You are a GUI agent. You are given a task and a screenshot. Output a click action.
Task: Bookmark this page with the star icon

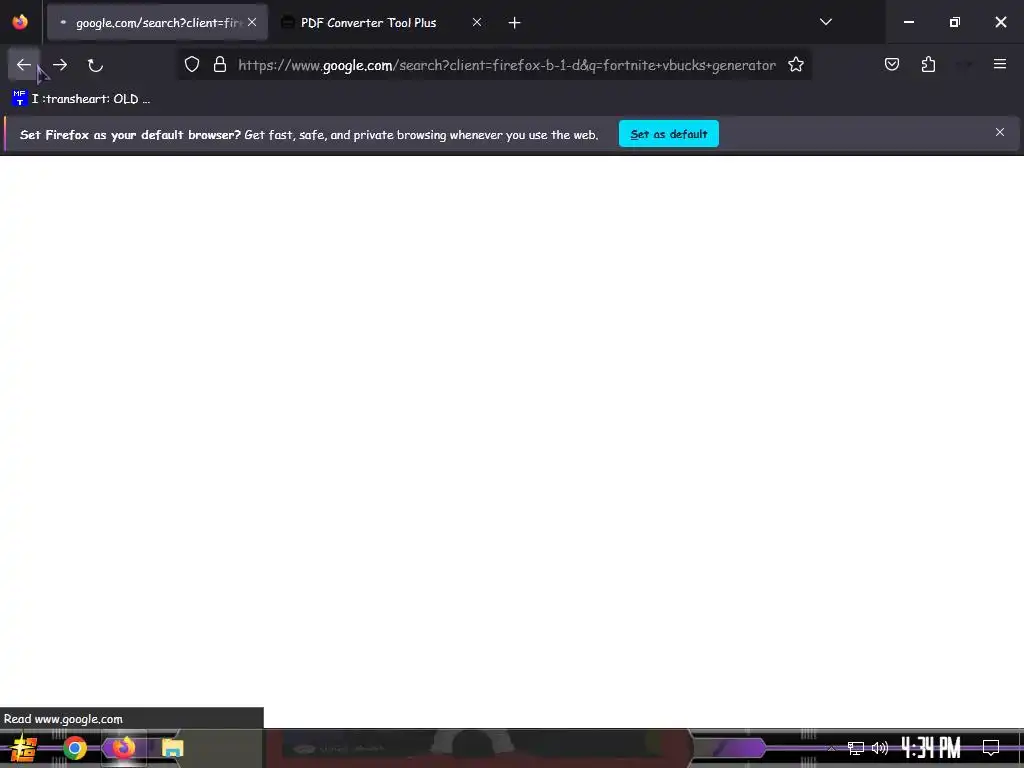point(795,65)
